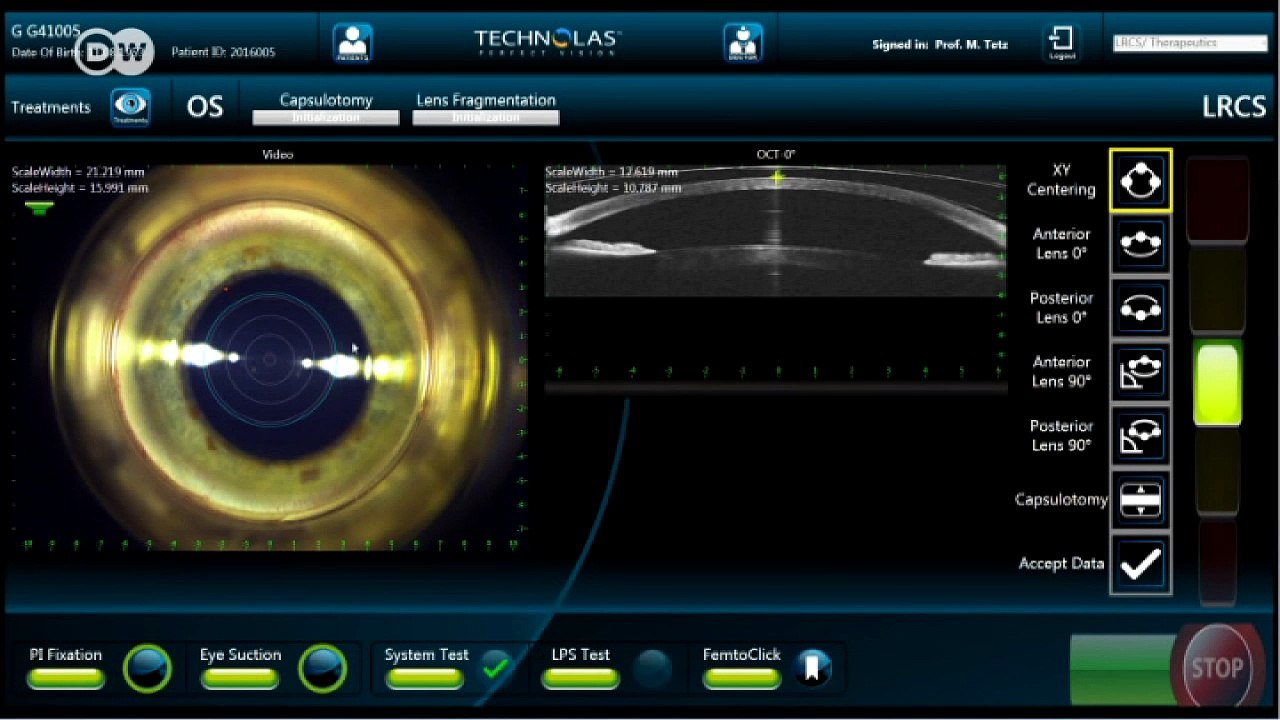
Task: Click the LRCS/ Therapeutics field
Action: pyautogui.click(x=1190, y=43)
